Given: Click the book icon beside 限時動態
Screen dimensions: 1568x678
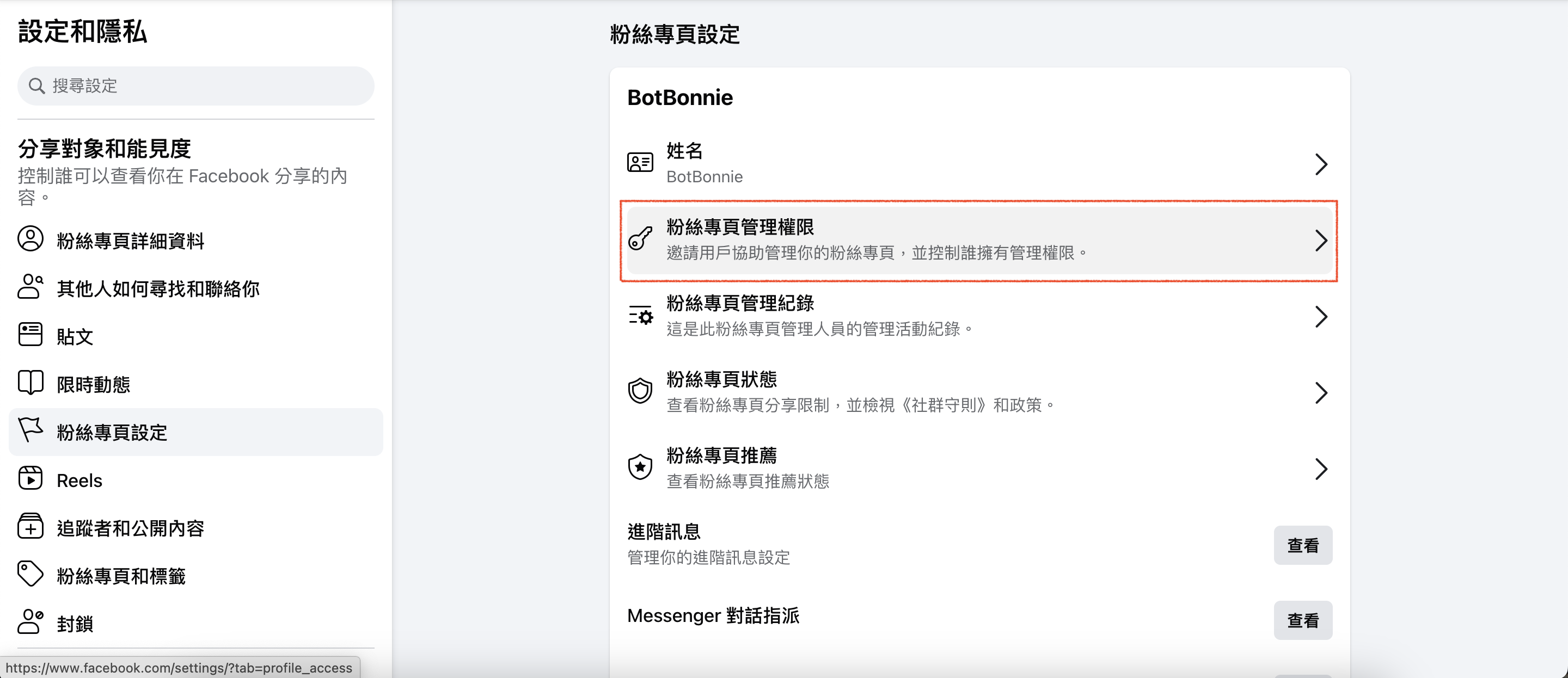Looking at the screenshot, I should [x=30, y=383].
